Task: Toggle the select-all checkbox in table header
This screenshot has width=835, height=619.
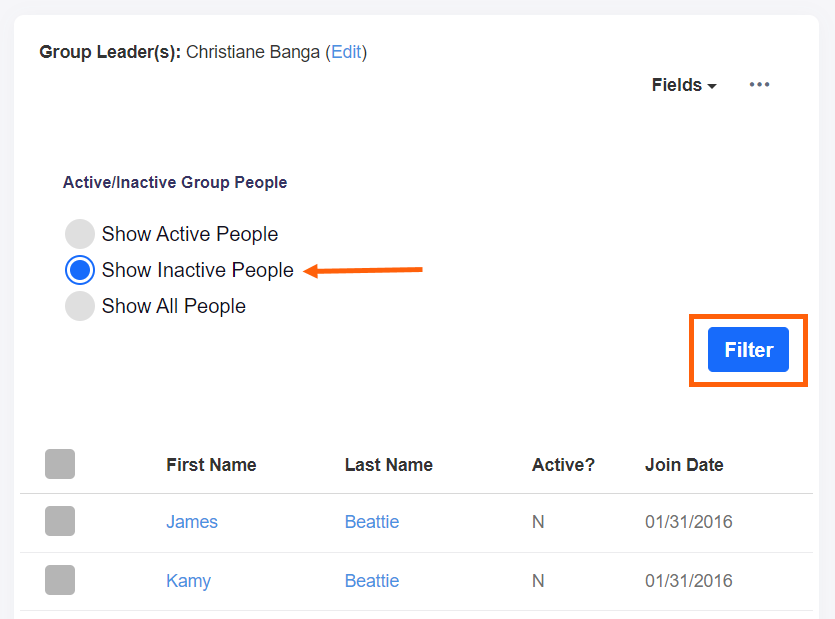Action: click(60, 464)
